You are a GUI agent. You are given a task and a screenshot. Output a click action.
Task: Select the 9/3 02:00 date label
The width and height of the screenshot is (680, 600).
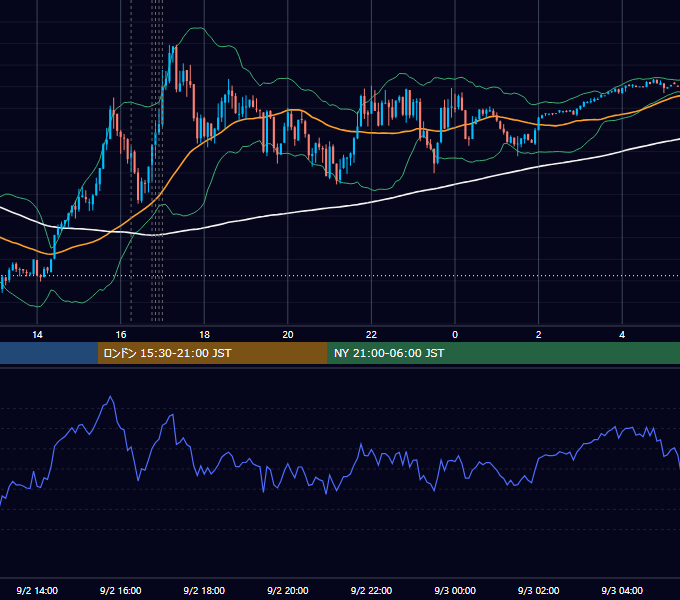click(x=539, y=590)
